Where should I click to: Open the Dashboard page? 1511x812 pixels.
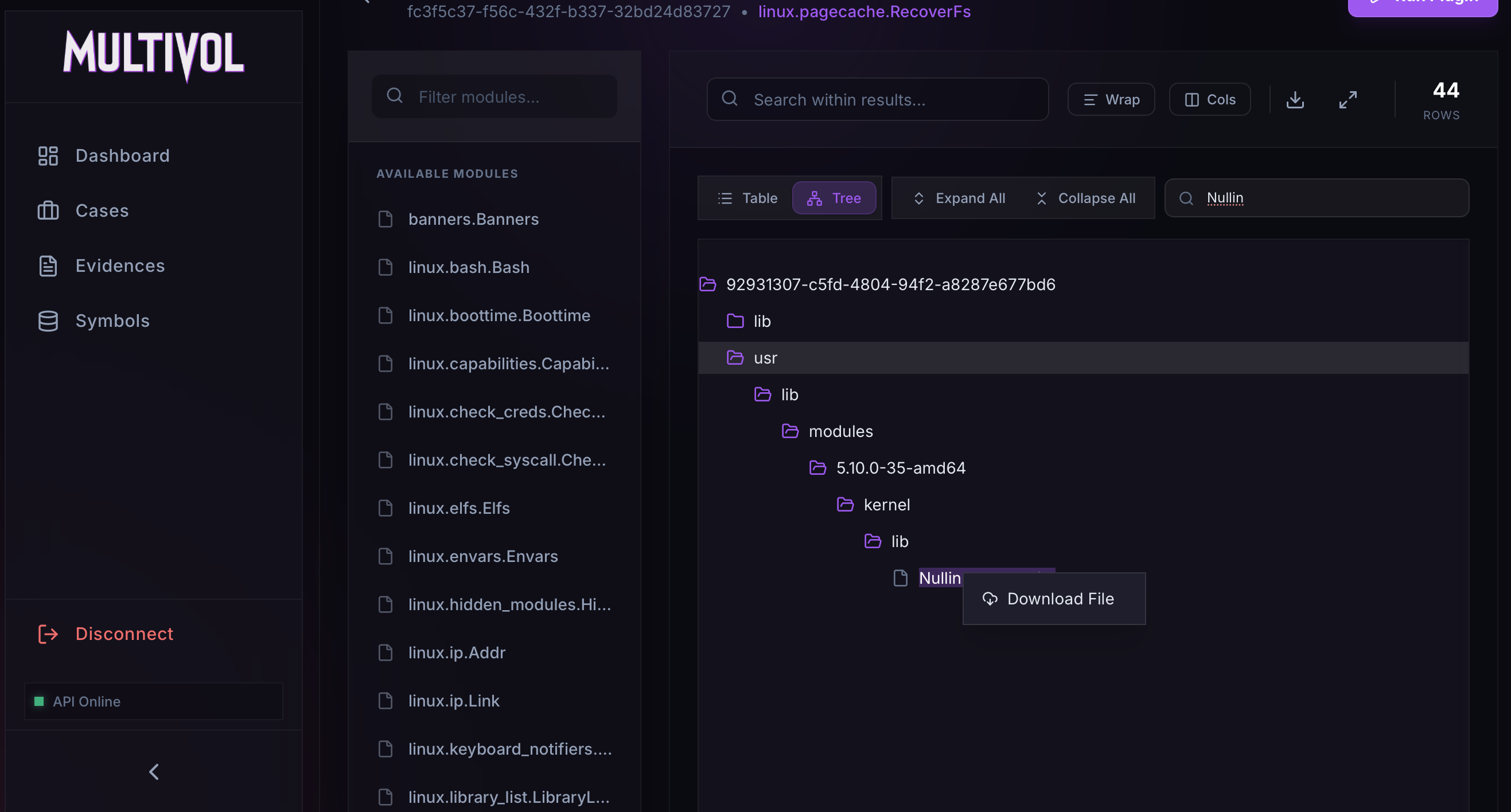tap(122, 156)
